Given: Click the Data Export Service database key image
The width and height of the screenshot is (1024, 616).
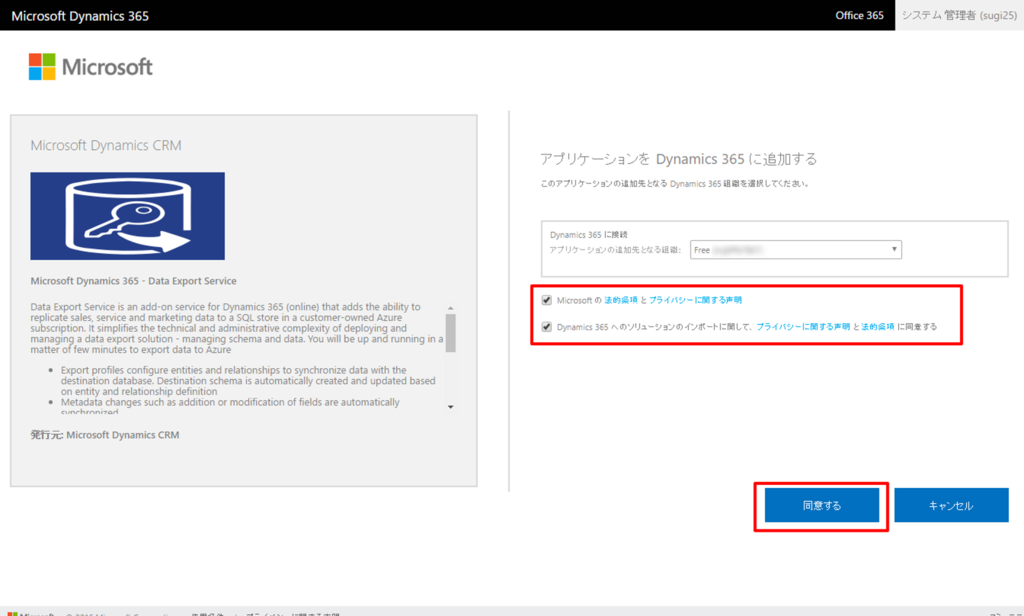Looking at the screenshot, I should (x=127, y=216).
